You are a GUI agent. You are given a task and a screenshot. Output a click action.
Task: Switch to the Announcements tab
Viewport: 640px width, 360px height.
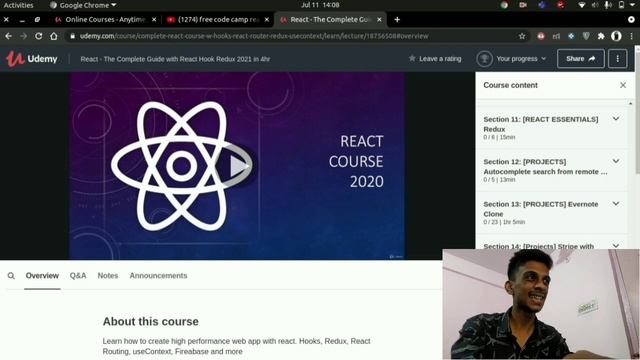pos(158,276)
